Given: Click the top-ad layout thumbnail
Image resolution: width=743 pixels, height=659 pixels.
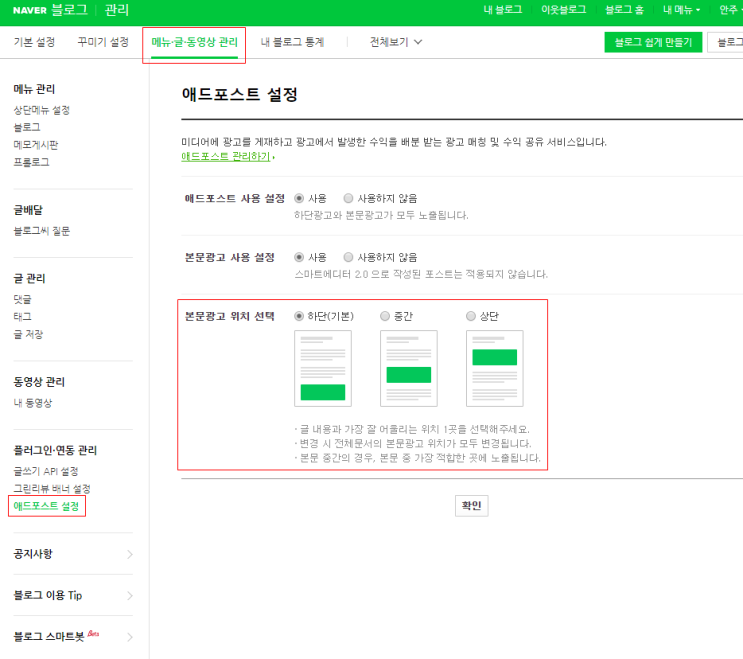Looking at the screenshot, I should tap(495, 369).
